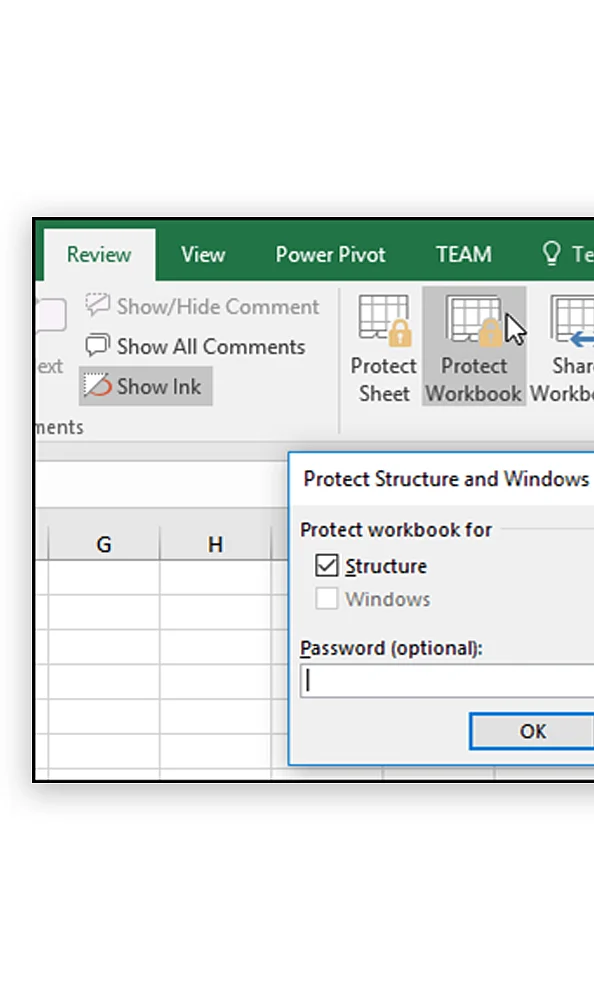Image resolution: width=594 pixels, height=1000 pixels.
Task: Focus the Password (optional) field
Action: (x=447, y=680)
